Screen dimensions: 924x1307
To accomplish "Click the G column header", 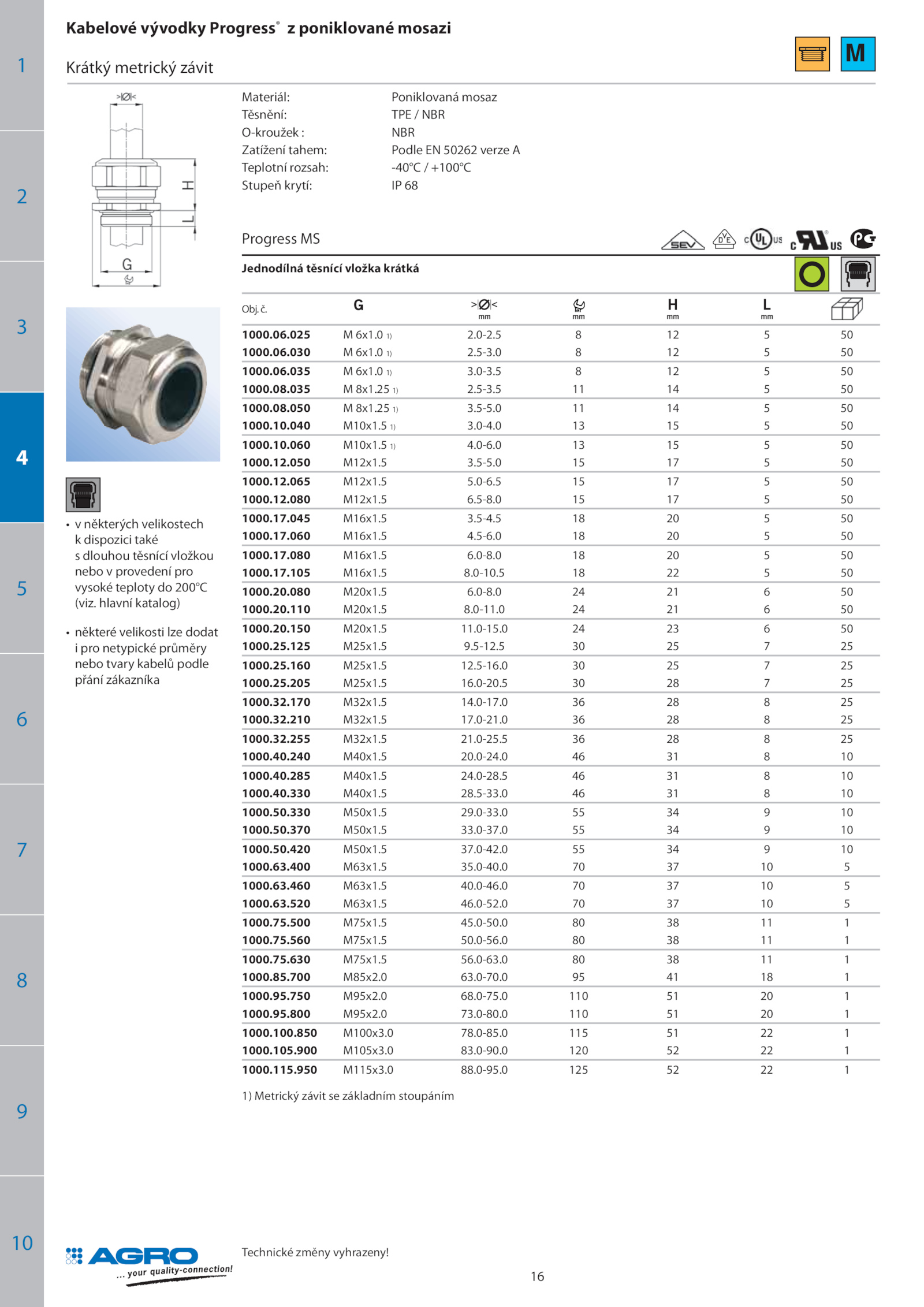I will 359,305.
